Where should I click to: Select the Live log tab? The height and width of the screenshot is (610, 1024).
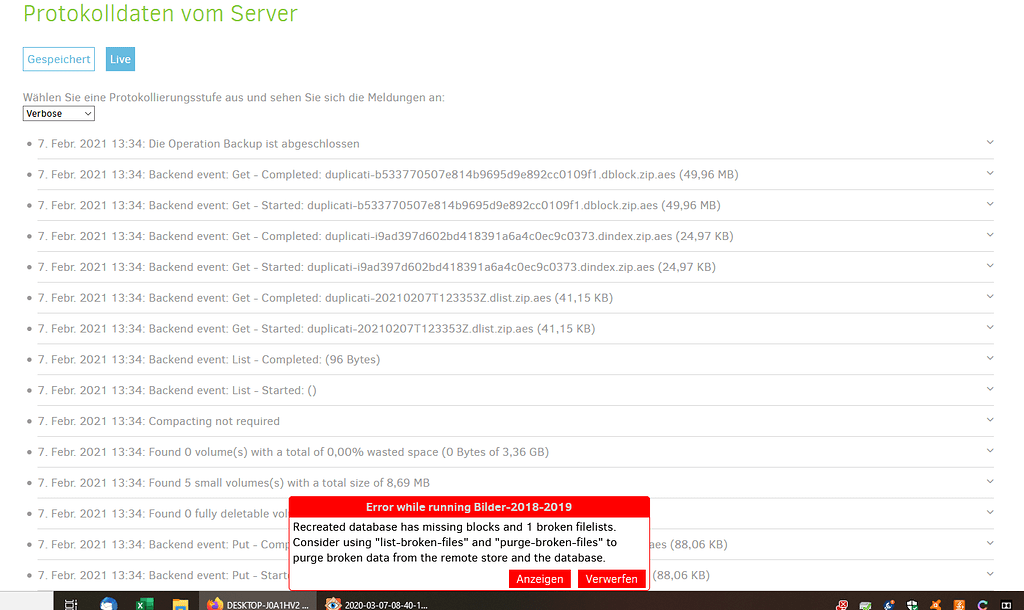(120, 59)
